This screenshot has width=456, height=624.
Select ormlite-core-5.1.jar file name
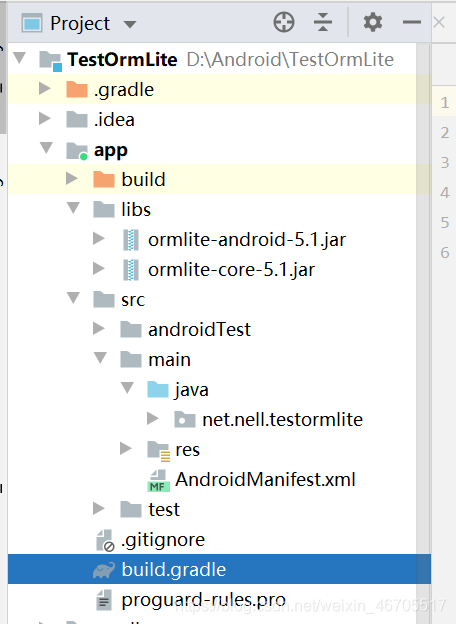(x=231, y=270)
